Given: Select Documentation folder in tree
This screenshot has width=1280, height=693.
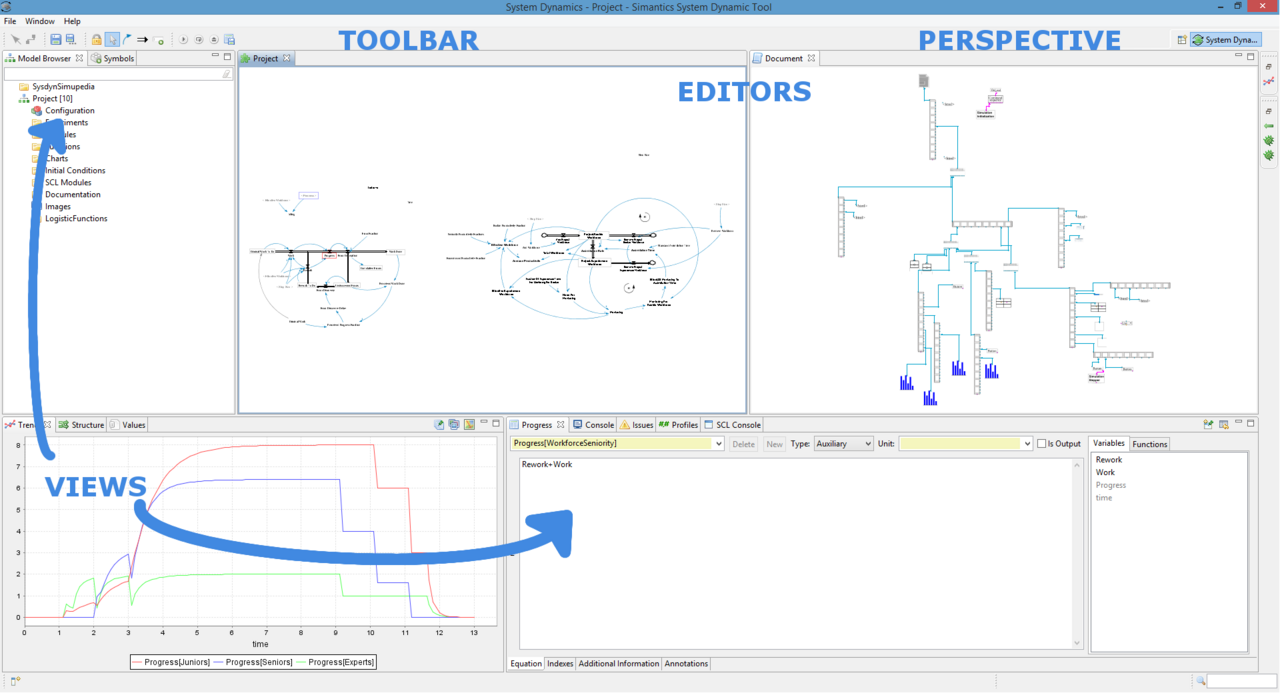Looking at the screenshot, I should pyautogui.click(x=72, y=195).
